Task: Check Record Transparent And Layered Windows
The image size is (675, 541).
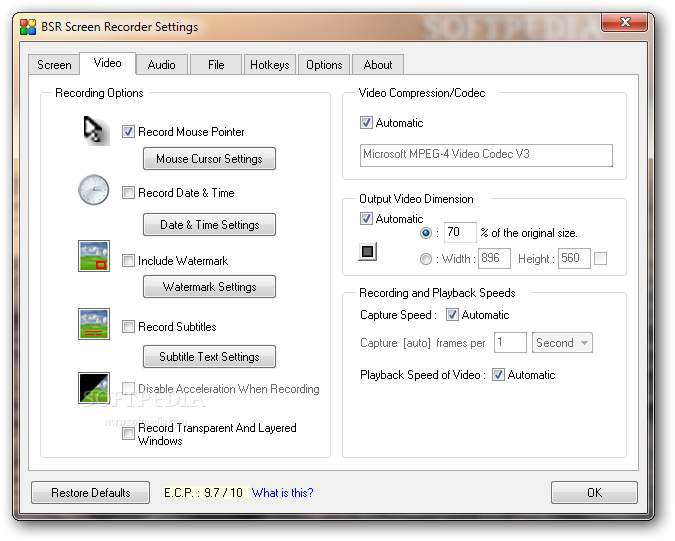Action: pyautogui.click(x=128, y=433)
